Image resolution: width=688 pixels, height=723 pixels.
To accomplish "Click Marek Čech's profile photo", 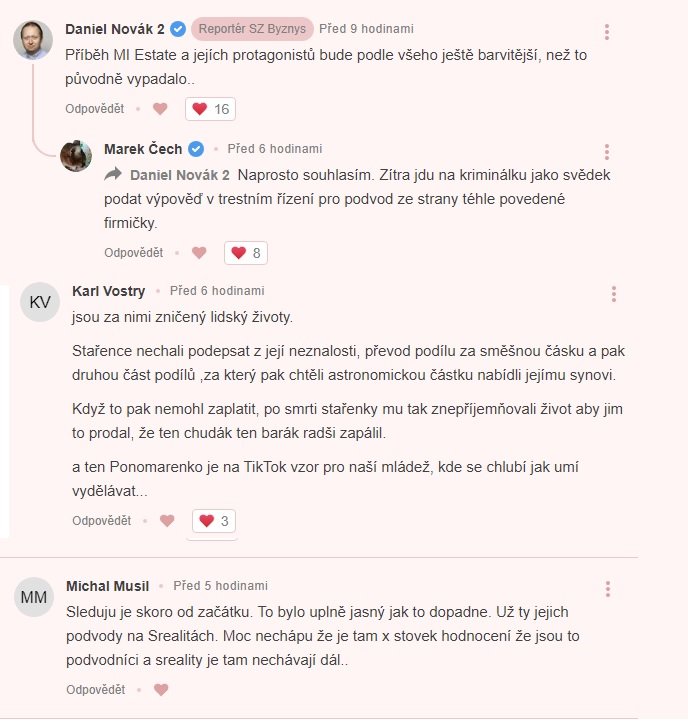I will coord(77,155).
